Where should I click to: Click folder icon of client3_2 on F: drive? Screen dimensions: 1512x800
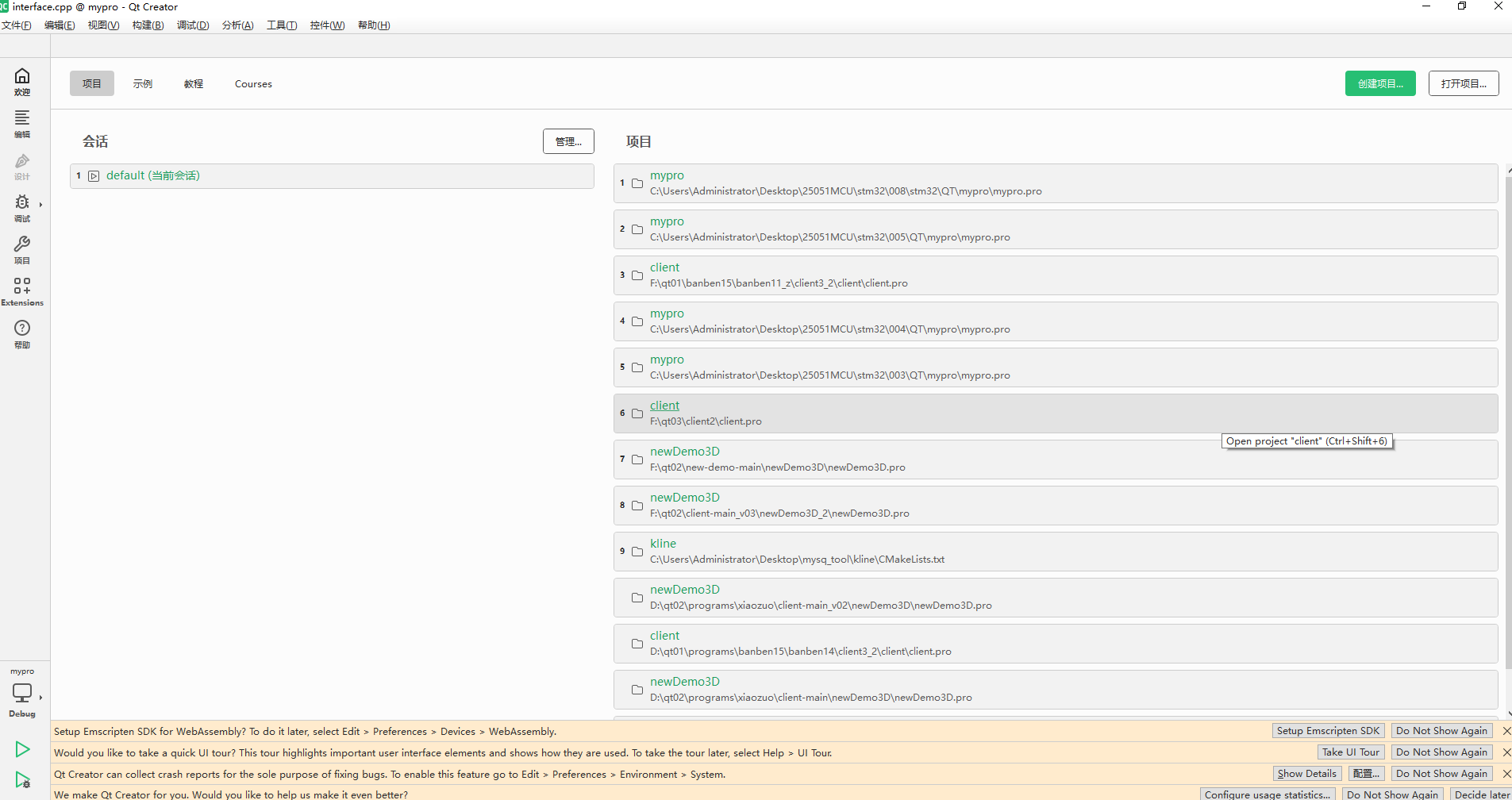637,275
